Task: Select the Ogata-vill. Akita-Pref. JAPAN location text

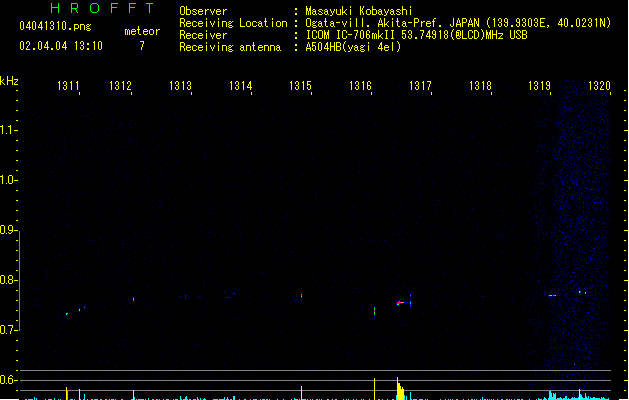Action: 458,23
